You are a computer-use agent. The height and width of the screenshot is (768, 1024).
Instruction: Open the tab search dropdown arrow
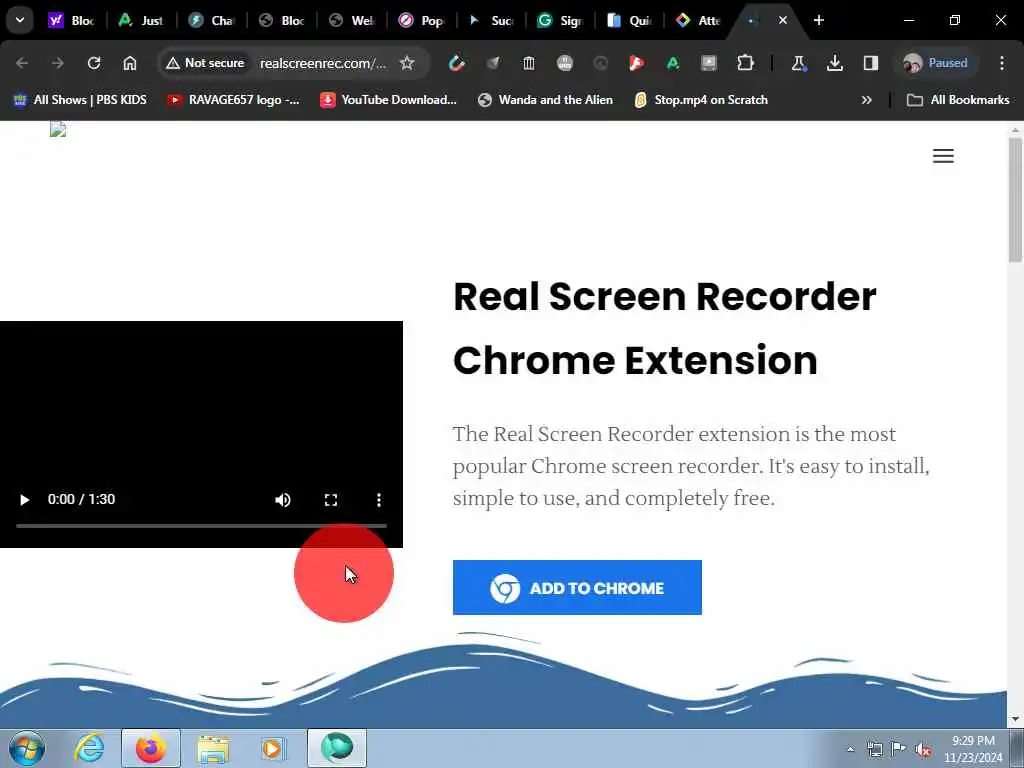click(20, 20)
